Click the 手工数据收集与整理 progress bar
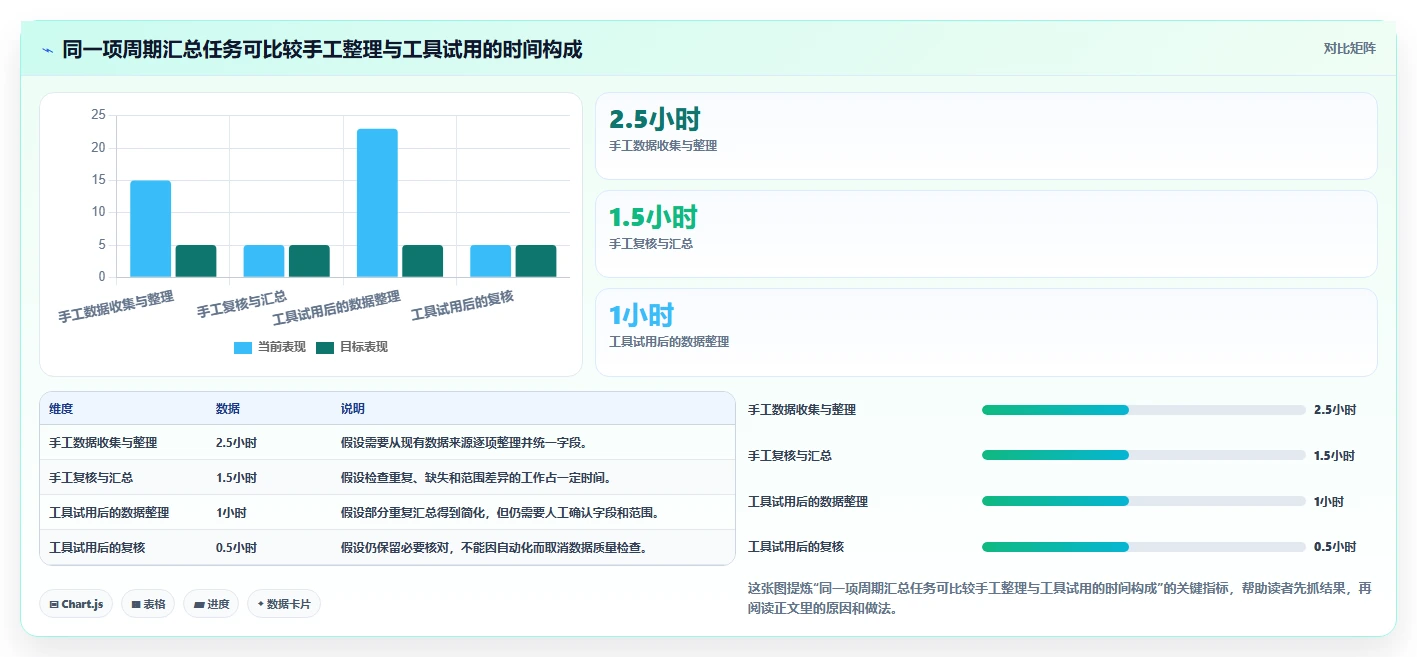 [1144, 410]
